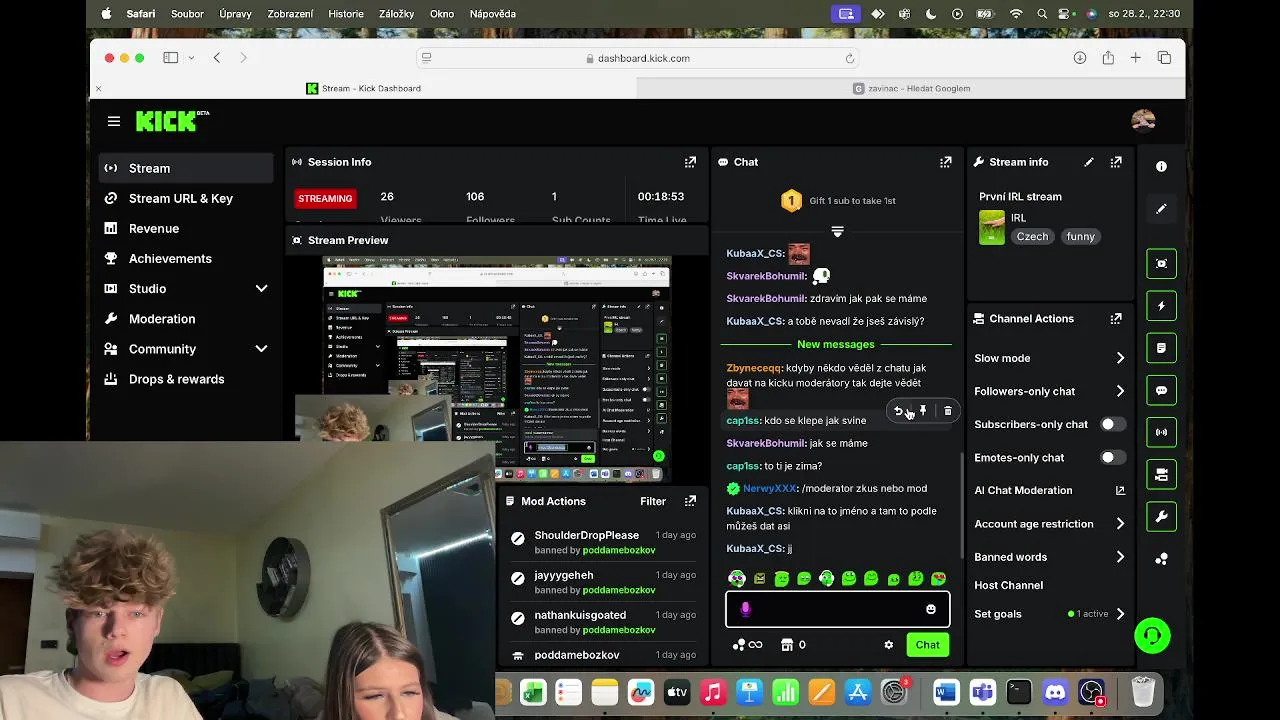Toggle Emotes-only chat switch

click(x=1112, y=457)
